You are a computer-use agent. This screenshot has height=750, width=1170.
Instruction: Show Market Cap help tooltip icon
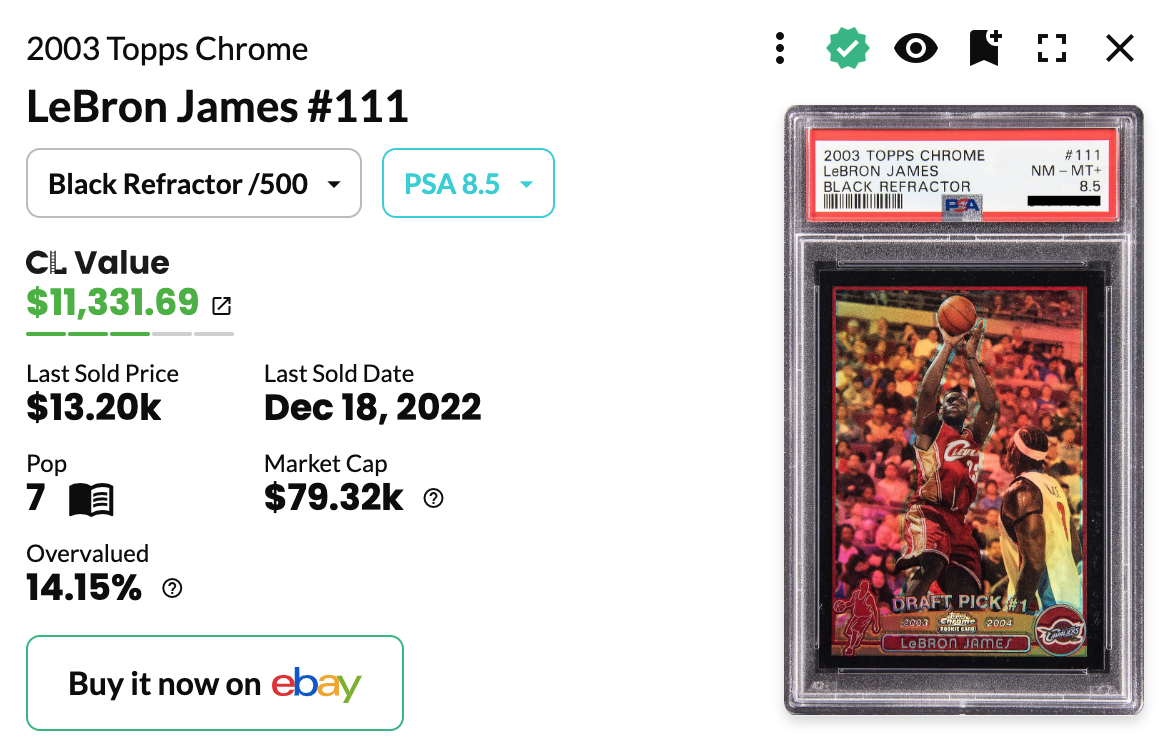[434, 499]
